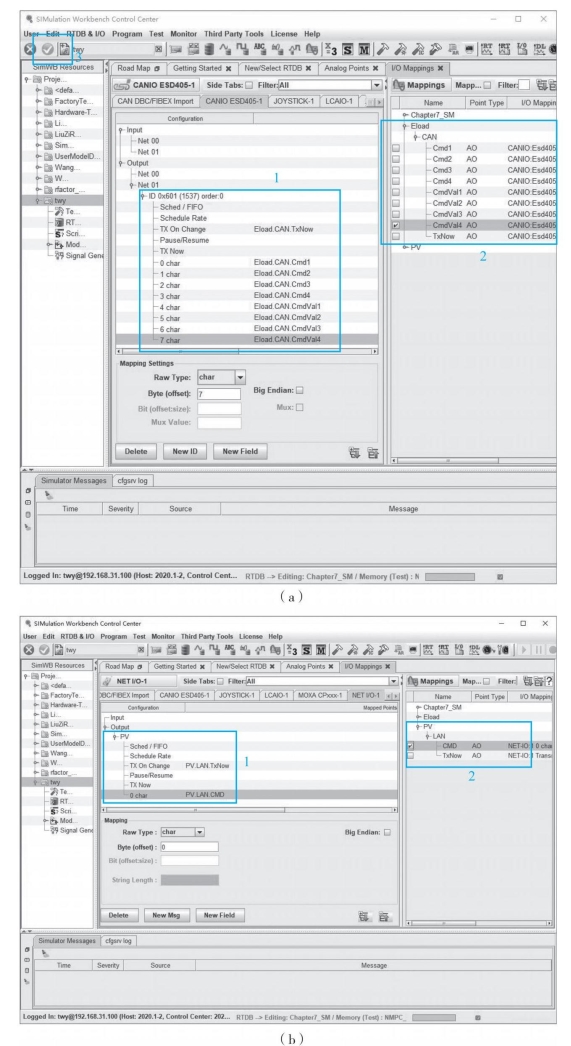This screenshot has width=571, height=1046.
Task: Click the save document icon beside twy in window (a)
Action: tap(64, 49)
